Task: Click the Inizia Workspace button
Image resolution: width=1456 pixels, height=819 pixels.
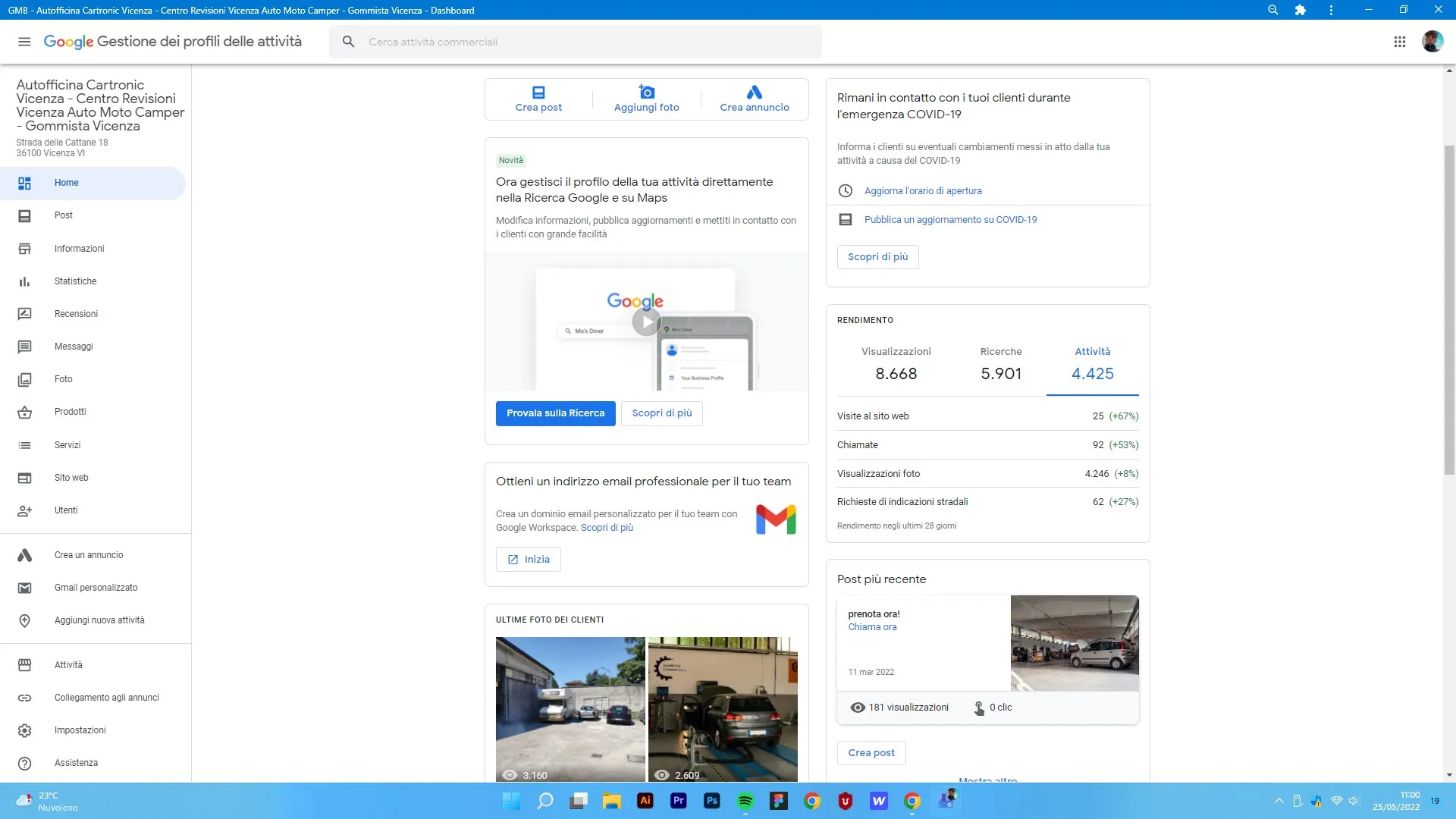Action: pyautogui.click(x=528, y=560)
